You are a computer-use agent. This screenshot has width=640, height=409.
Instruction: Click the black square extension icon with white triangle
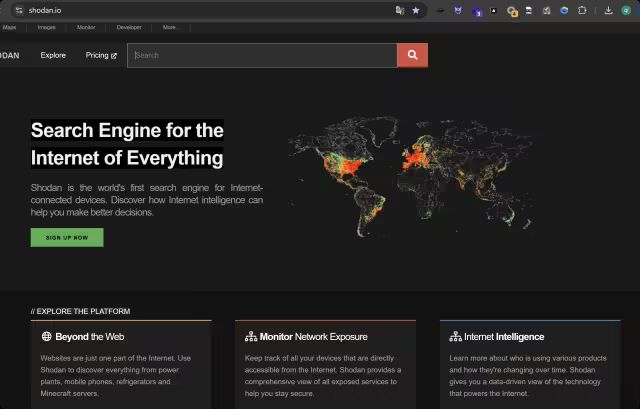[x=493, y=10]
